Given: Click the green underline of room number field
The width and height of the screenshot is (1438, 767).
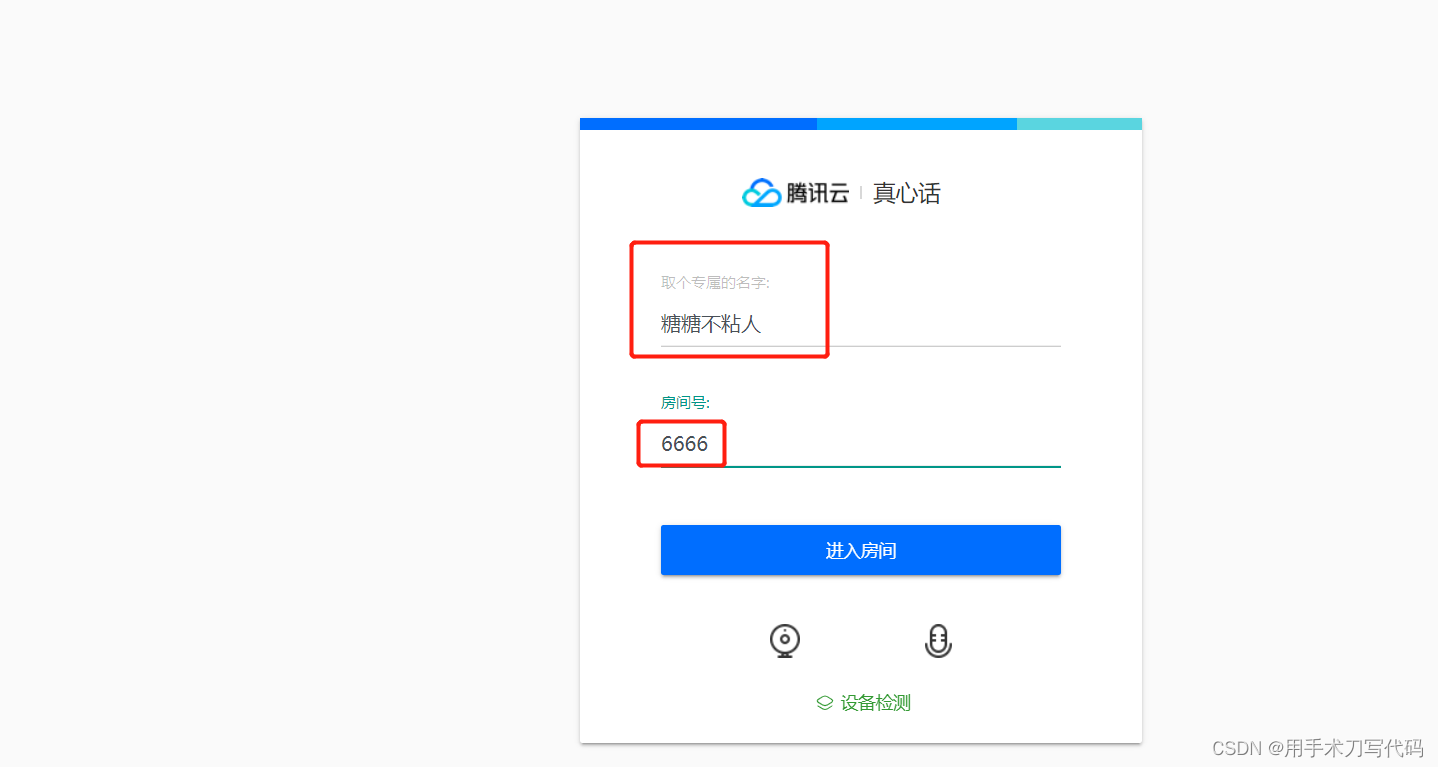Looking at the screenshot, I should (860, 466).
